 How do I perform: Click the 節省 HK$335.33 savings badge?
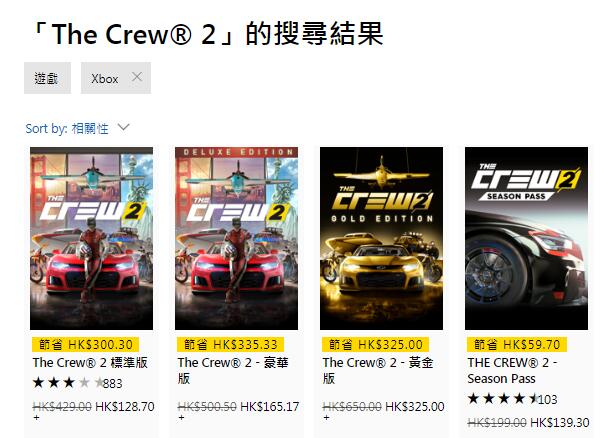tap(230, 344)
